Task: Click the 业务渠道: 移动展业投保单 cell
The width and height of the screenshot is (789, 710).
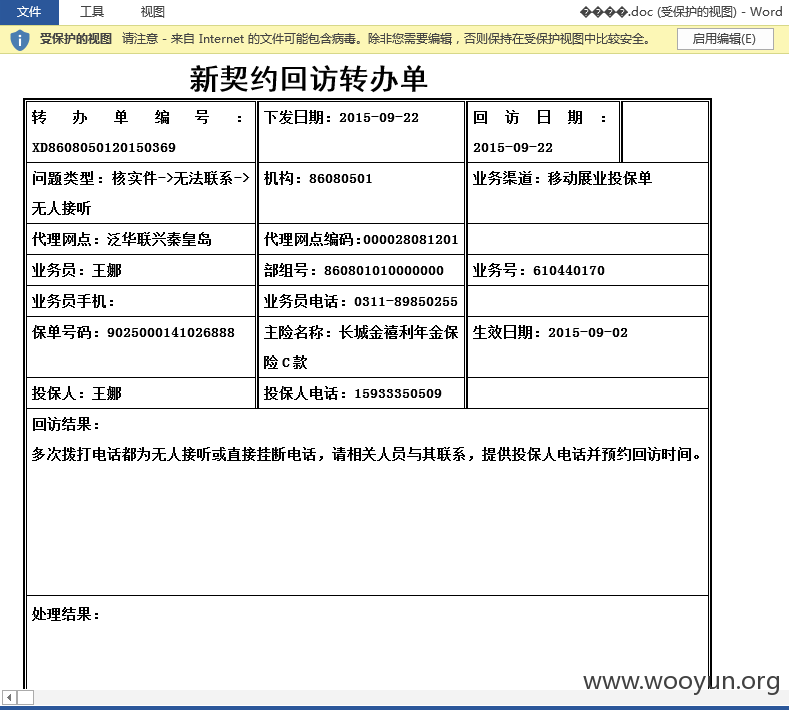Action: [588, 193]
